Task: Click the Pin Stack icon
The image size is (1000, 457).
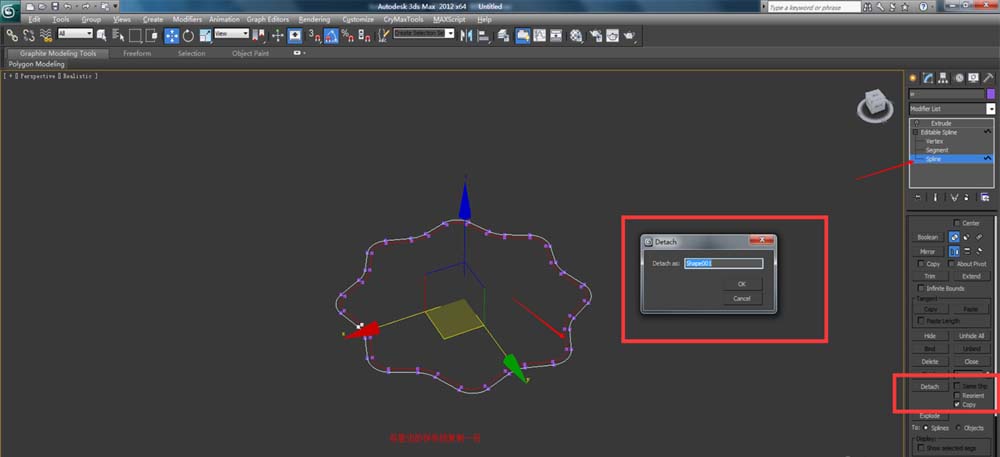Action: (x=918, y=198)
